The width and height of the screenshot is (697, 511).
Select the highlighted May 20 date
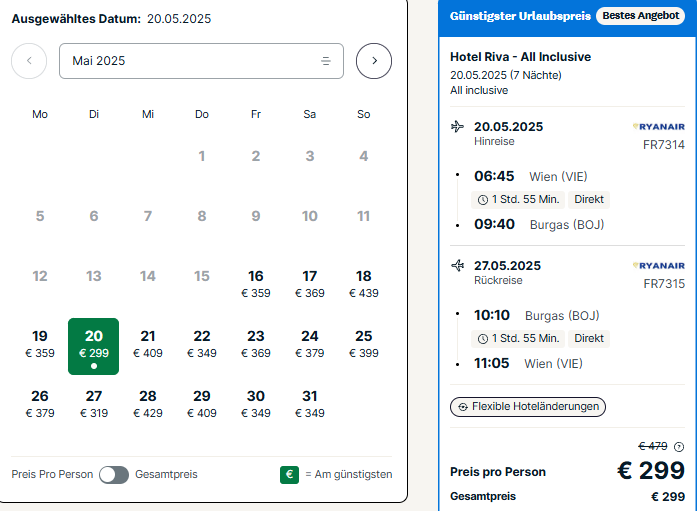tap(94, 346)
